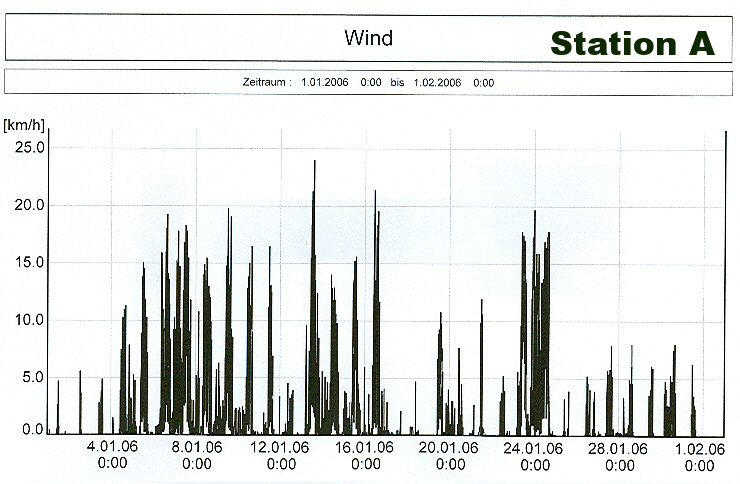
Task: Click the "Zeitraum" period label
Action: (266, 83)
